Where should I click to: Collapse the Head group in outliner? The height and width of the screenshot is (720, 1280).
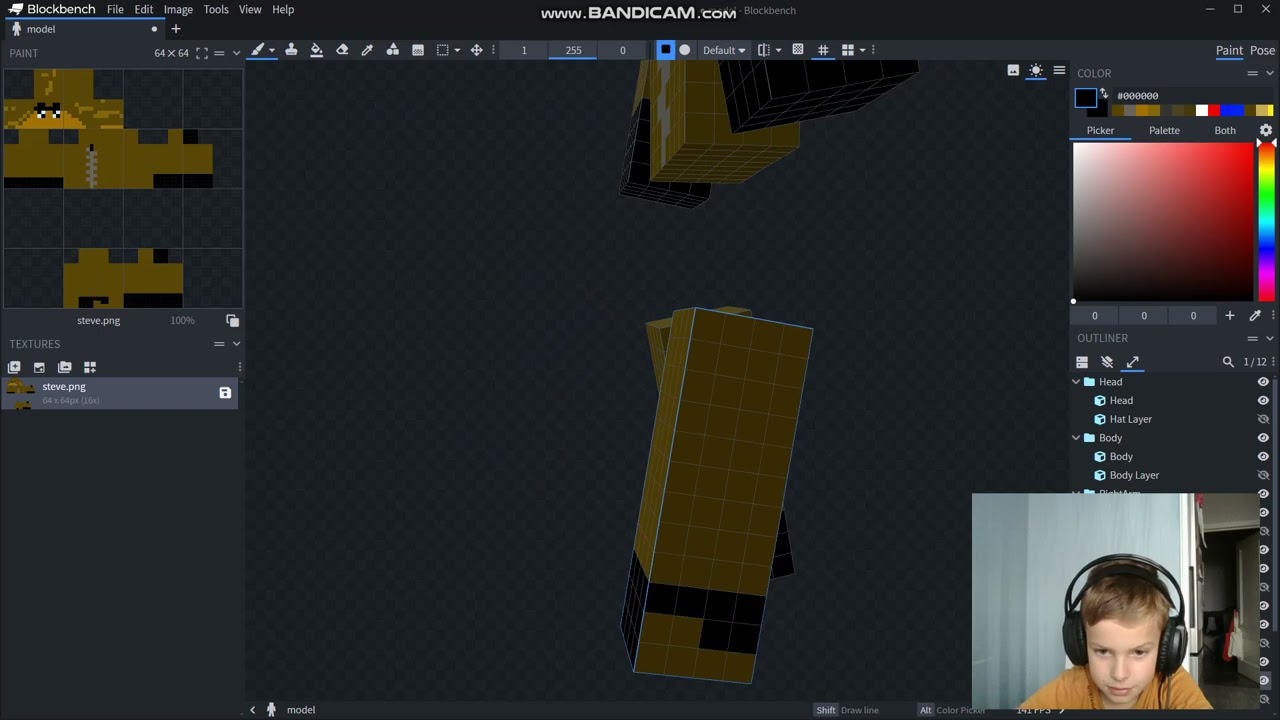[x=1076, y=382]
